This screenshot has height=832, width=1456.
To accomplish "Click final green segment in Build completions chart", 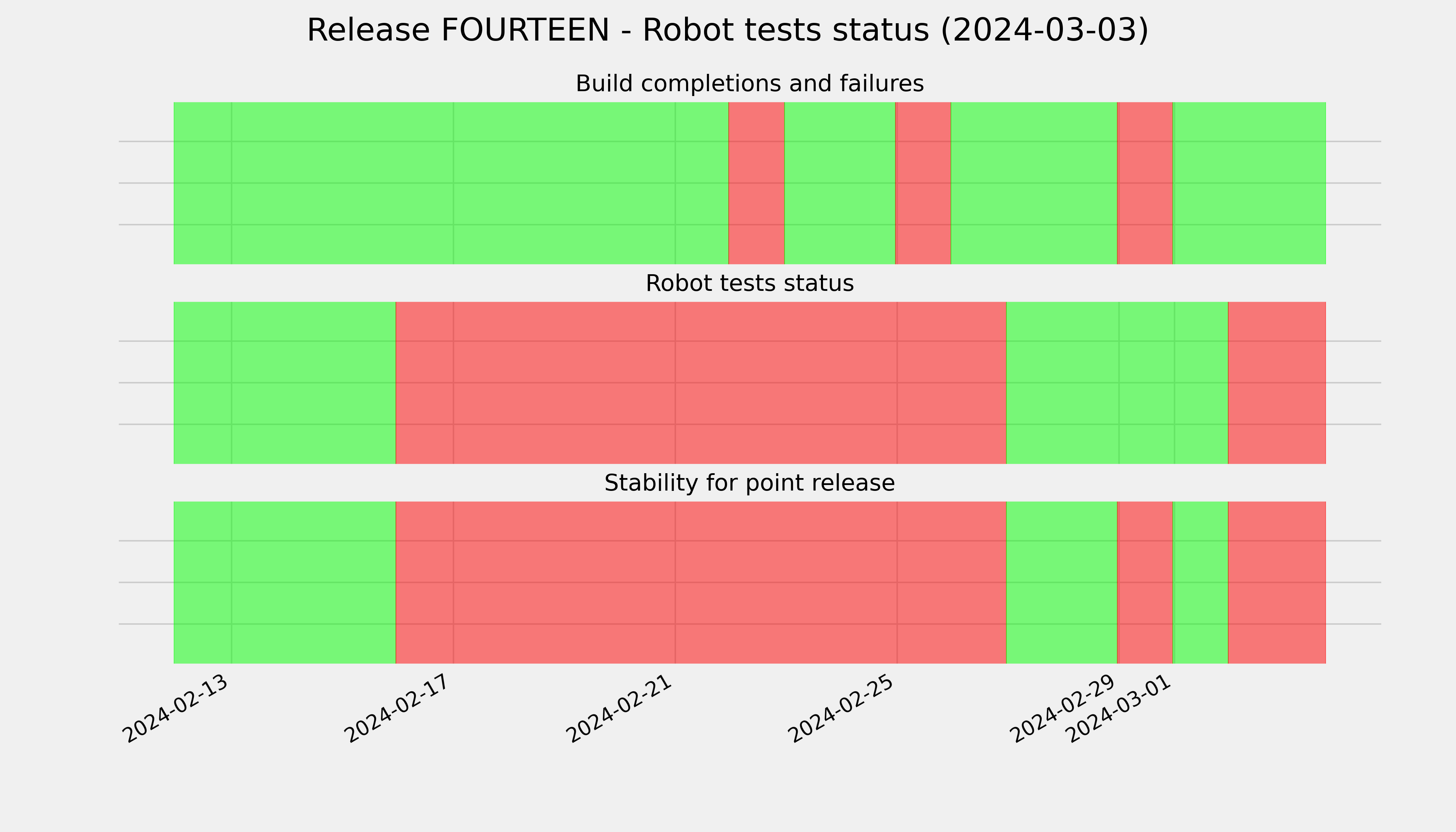I will point(1249,183).
